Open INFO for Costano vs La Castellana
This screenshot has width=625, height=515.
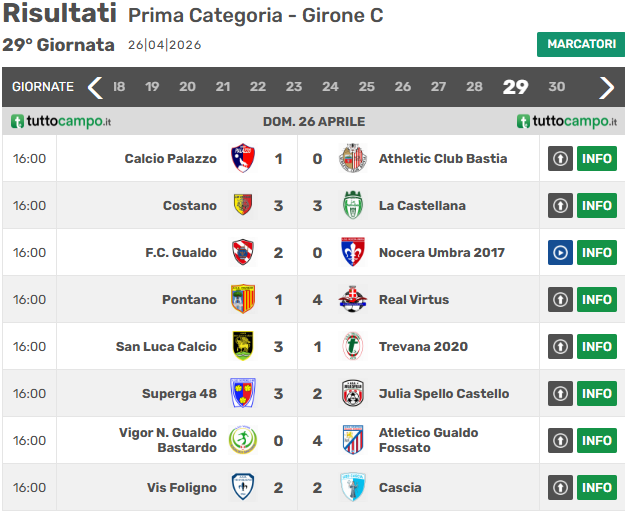(x=597, y=205)
